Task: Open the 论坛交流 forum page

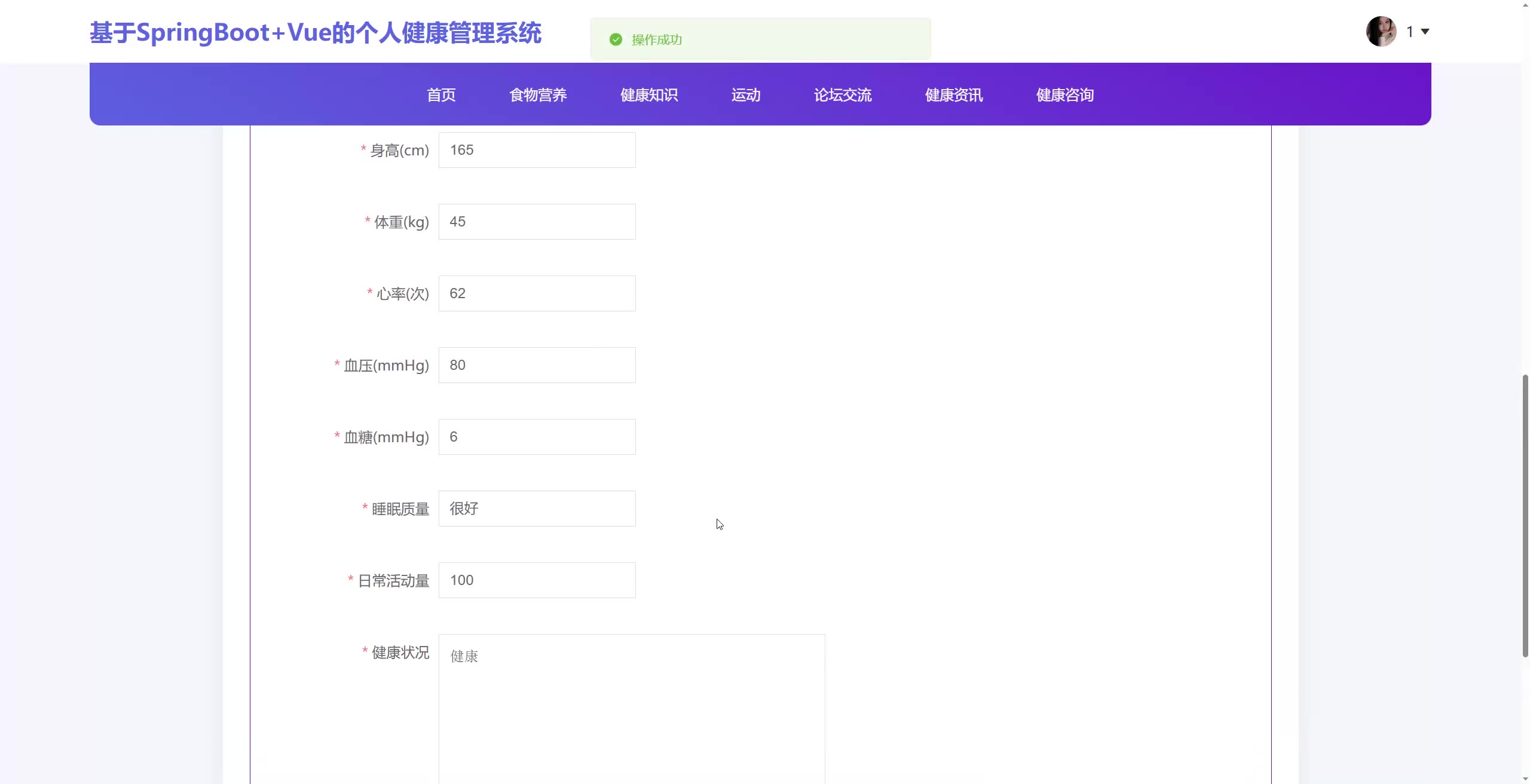Action: pos(843,95)
